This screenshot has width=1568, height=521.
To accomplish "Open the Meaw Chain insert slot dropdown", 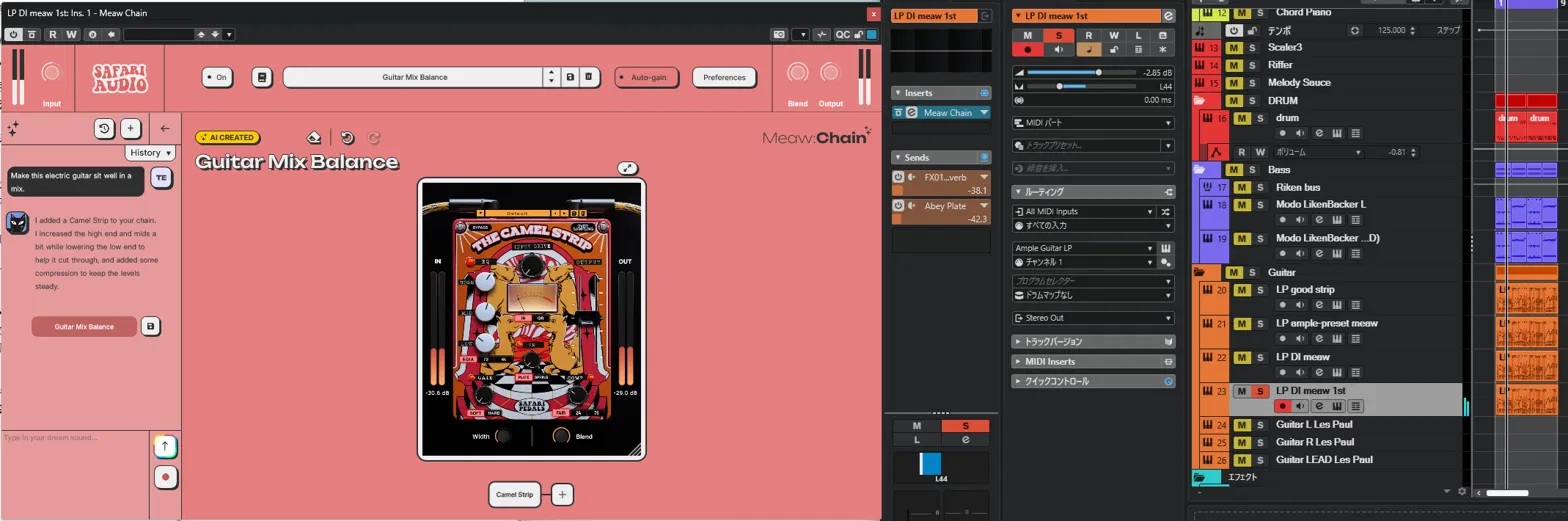I will (984, 113).
